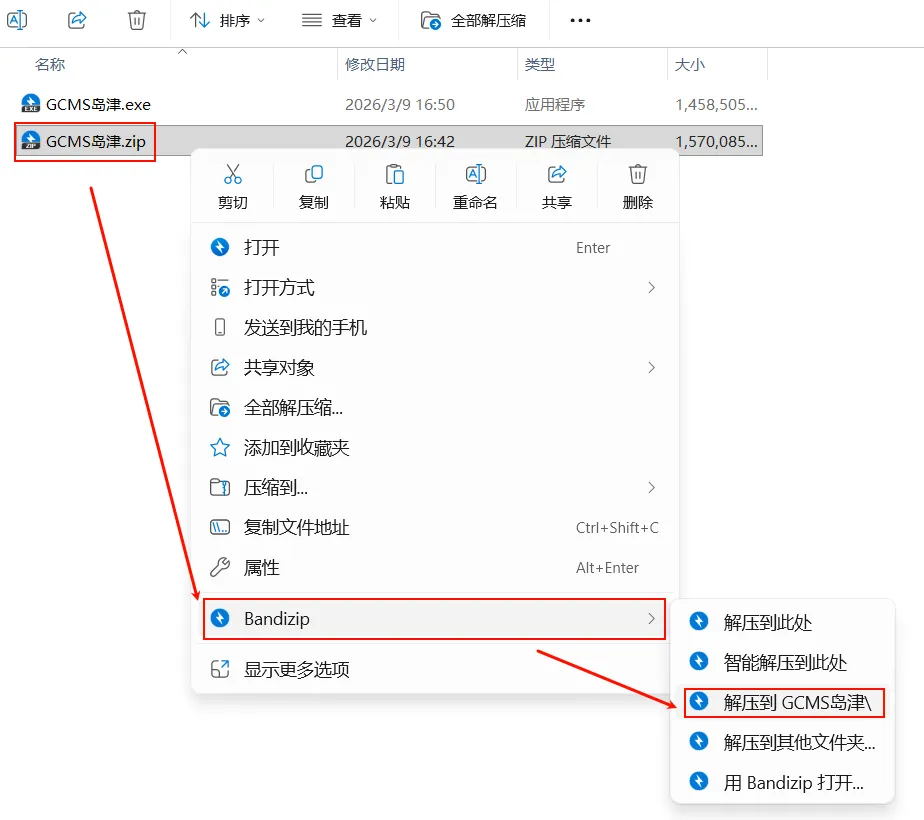This screenshot has width=924, height=820.
Task: Click the GCMS岛津.exe file icon
Action: (x=31, y=104)
